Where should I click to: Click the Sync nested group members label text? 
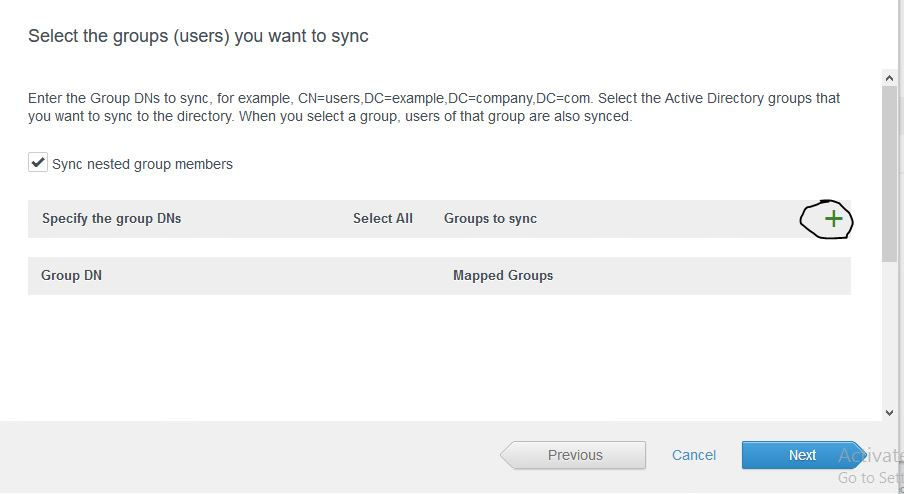point(142,164)
